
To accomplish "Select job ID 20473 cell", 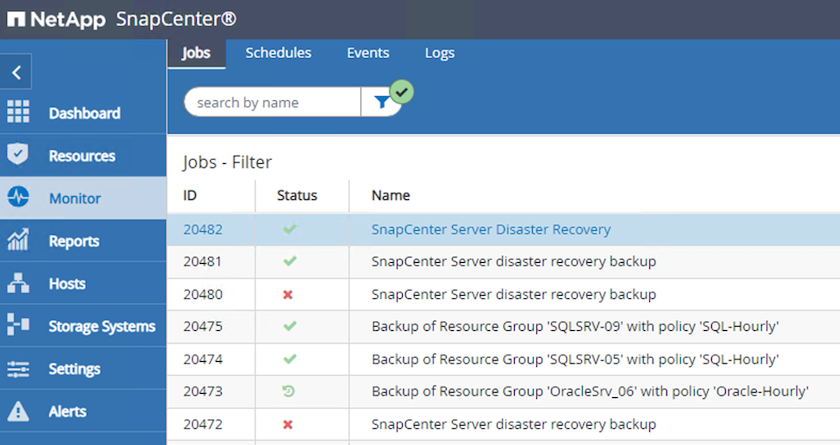I will 202,391.
